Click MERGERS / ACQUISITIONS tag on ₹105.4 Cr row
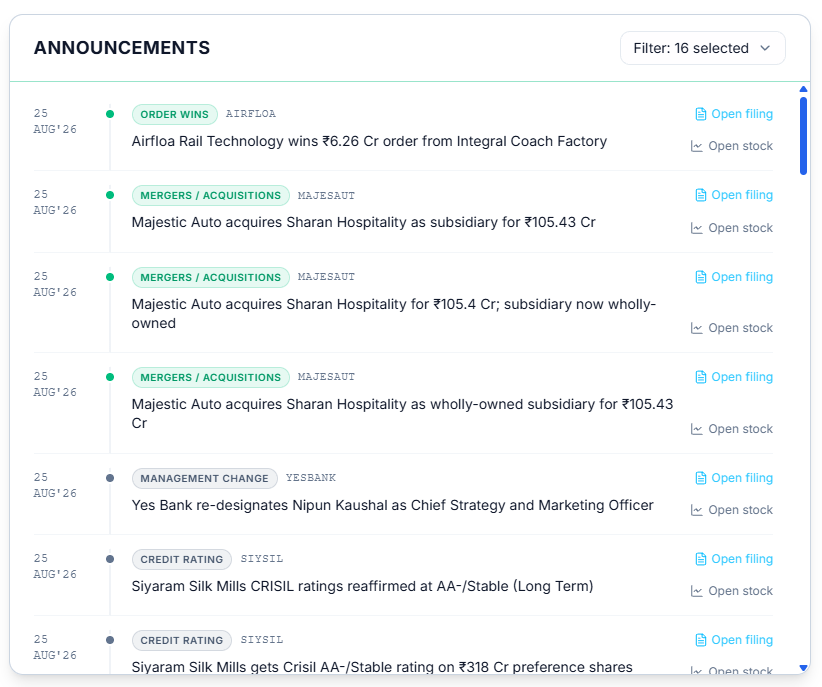 211,277
